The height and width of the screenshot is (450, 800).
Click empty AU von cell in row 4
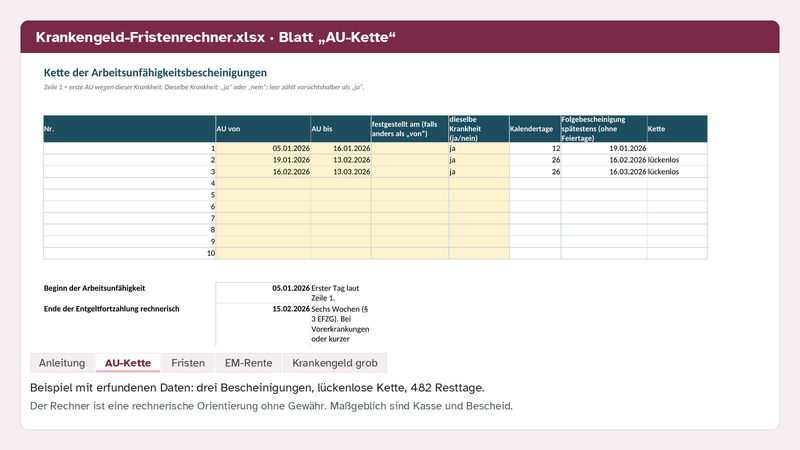click(263, 183)
